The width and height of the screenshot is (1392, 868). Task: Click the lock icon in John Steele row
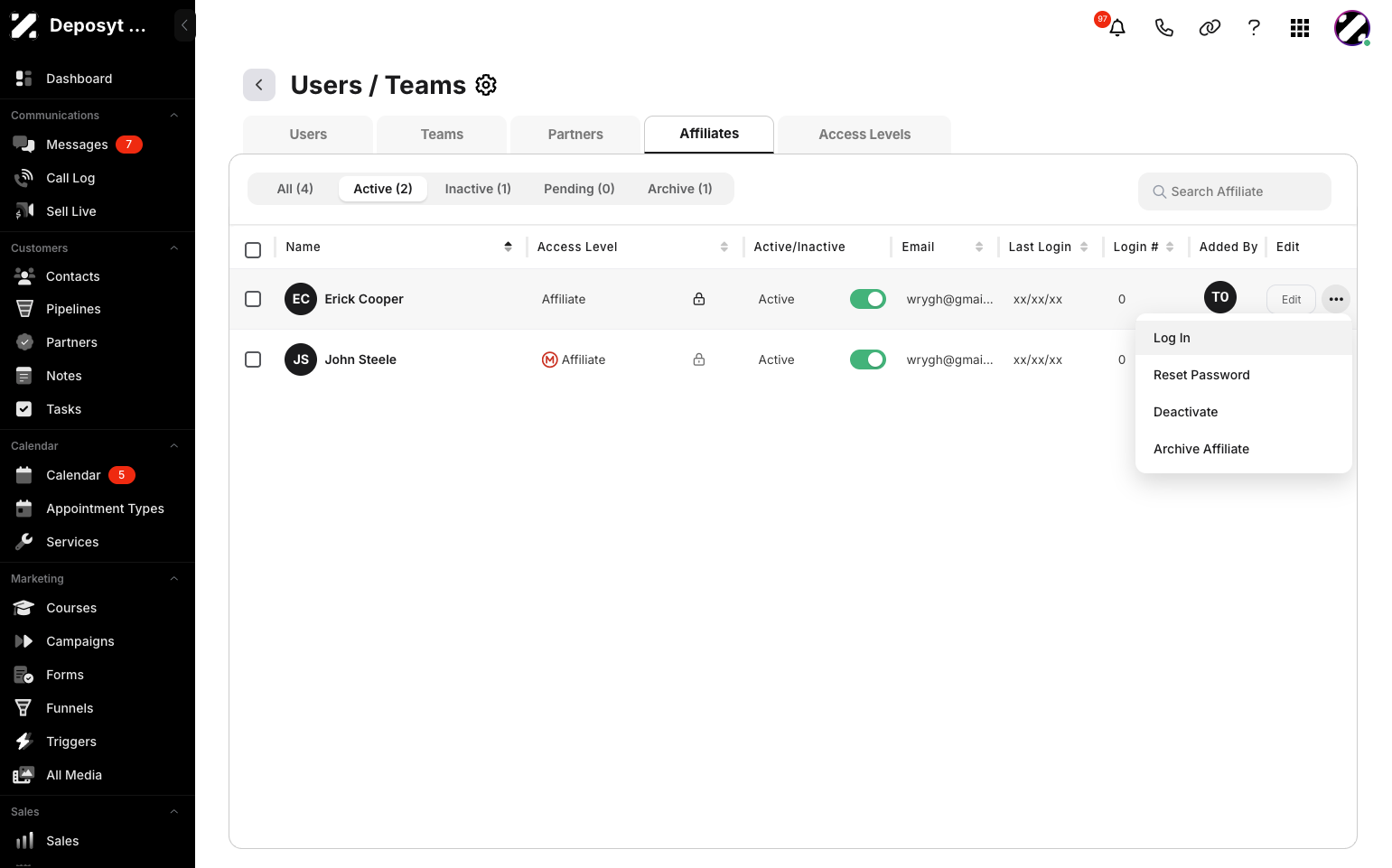[699, 359]
